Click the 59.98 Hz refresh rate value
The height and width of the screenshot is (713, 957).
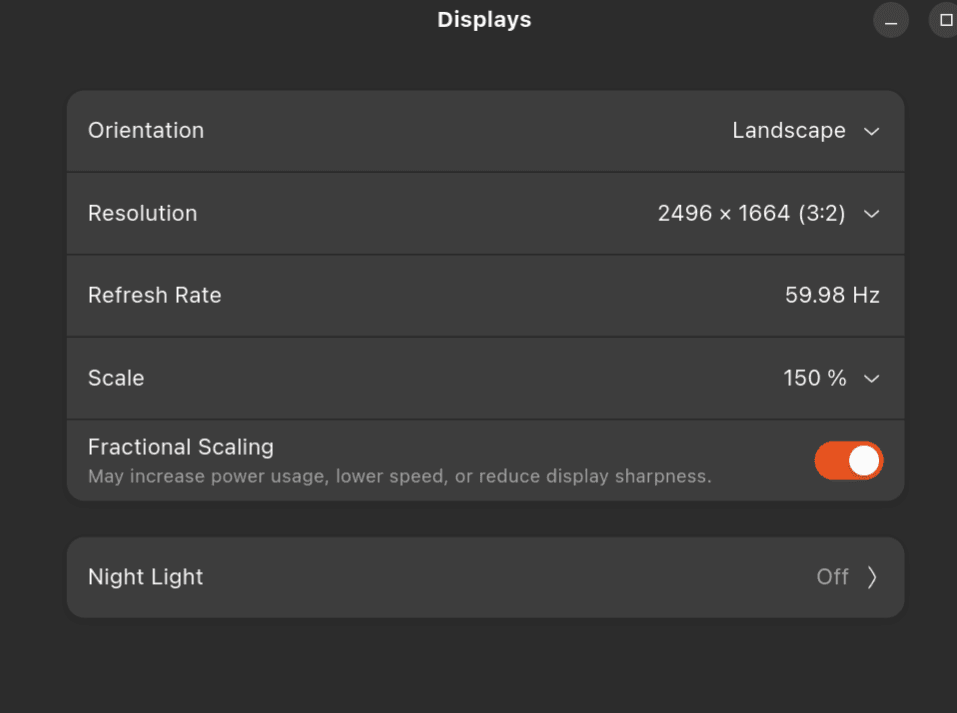(x=832, y=296)
